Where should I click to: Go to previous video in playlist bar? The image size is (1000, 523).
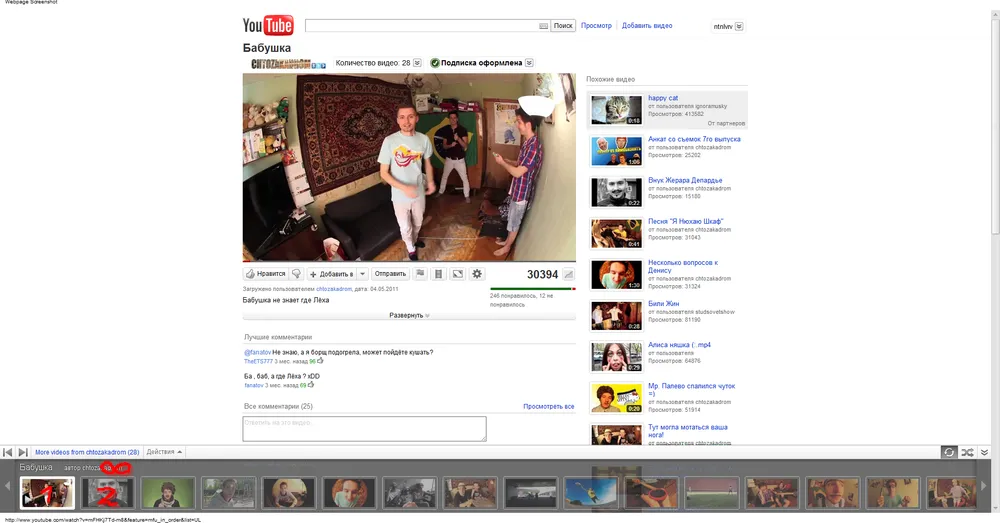click(8, 452)
